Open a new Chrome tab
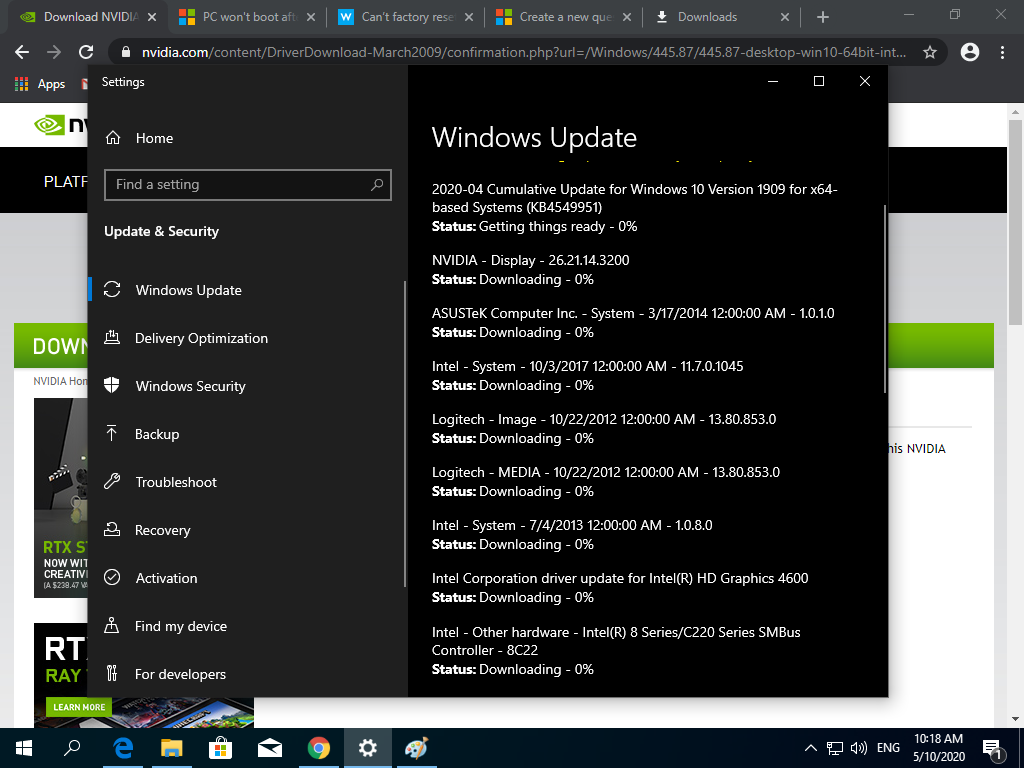The height and width of the screenshot is (768, 1024). (823, 17)
